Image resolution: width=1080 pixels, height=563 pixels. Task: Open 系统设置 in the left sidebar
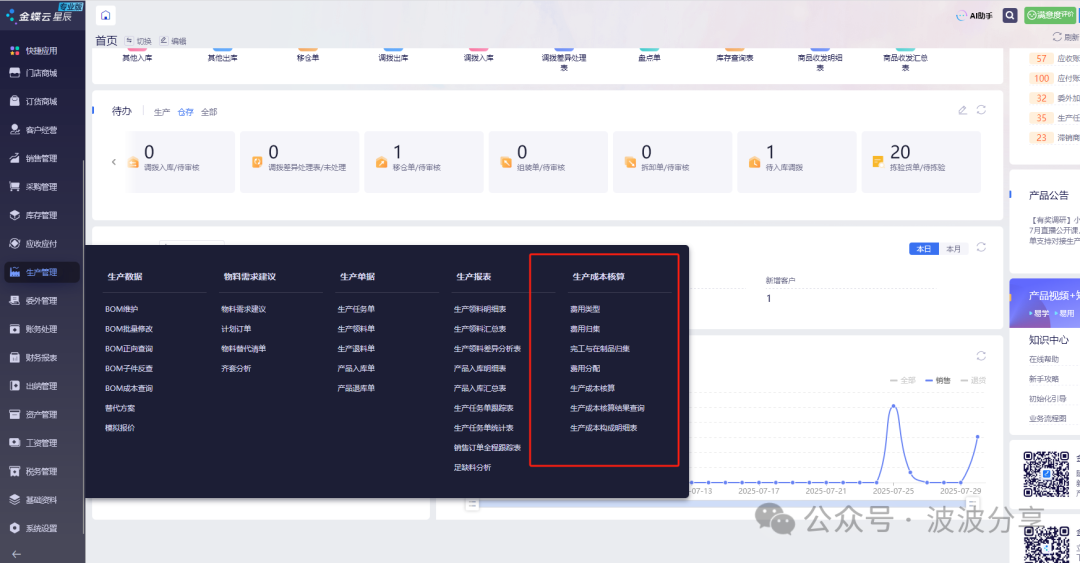(41, 528)
